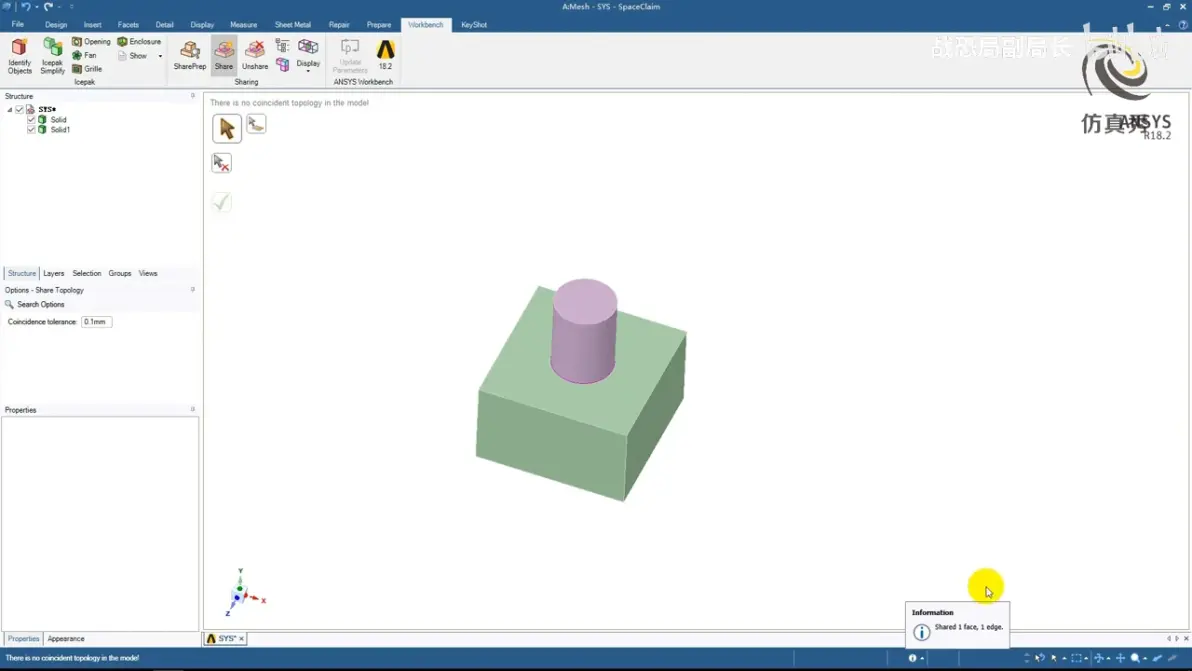Select Solid in the structure tree
This screenshot has width=1192, height=671.
pyautogui.click(x=59, y=119)
